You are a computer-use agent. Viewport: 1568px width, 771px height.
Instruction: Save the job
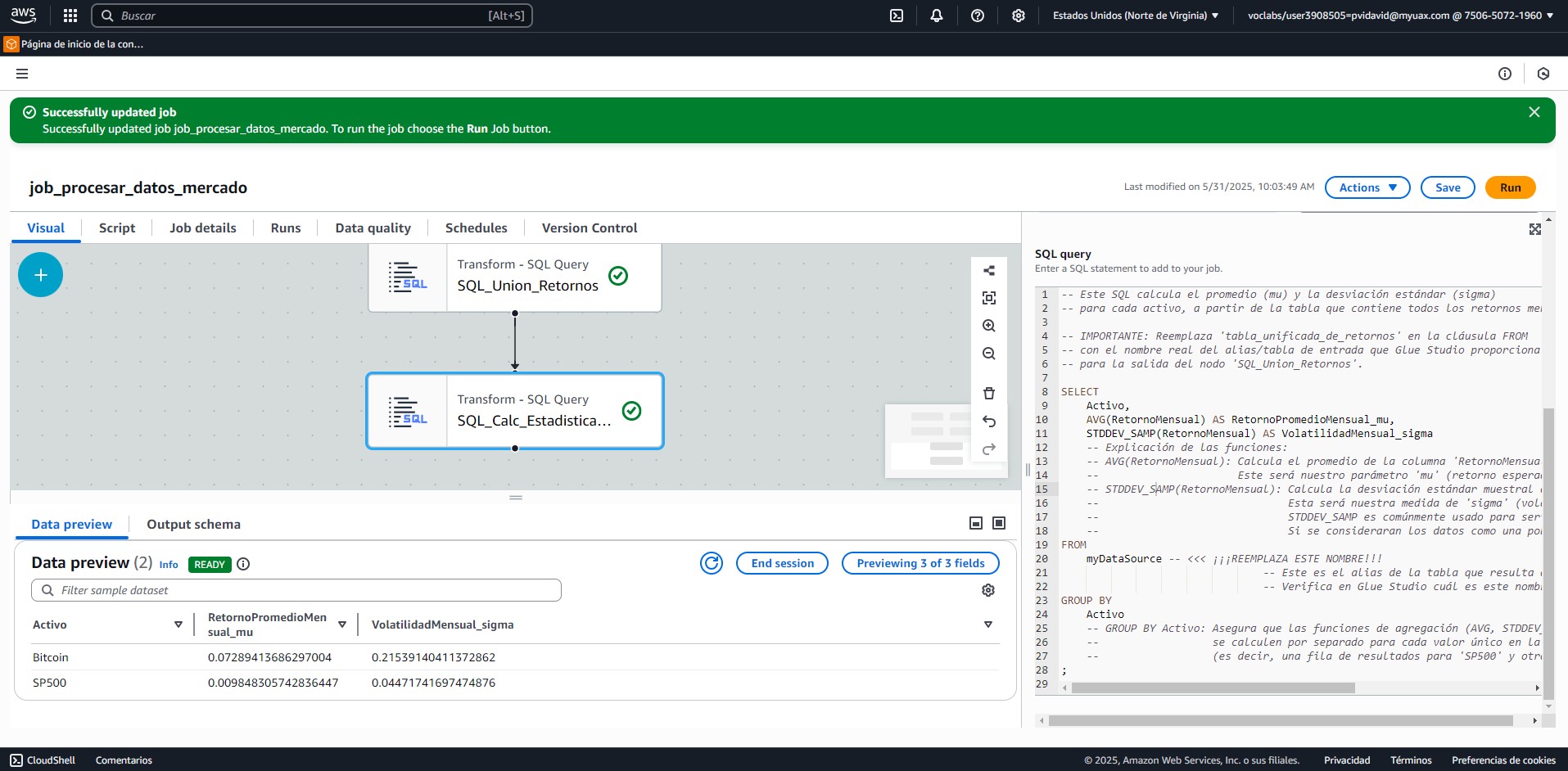coord(1448,187)
